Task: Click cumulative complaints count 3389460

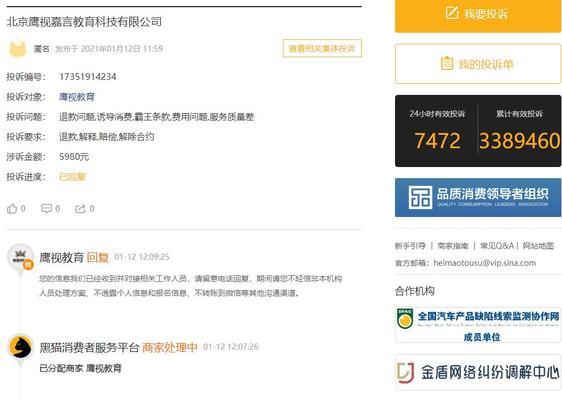Action: point(519,141)
